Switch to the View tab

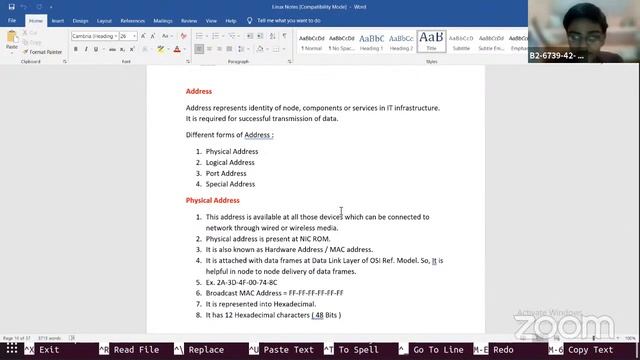211,21
